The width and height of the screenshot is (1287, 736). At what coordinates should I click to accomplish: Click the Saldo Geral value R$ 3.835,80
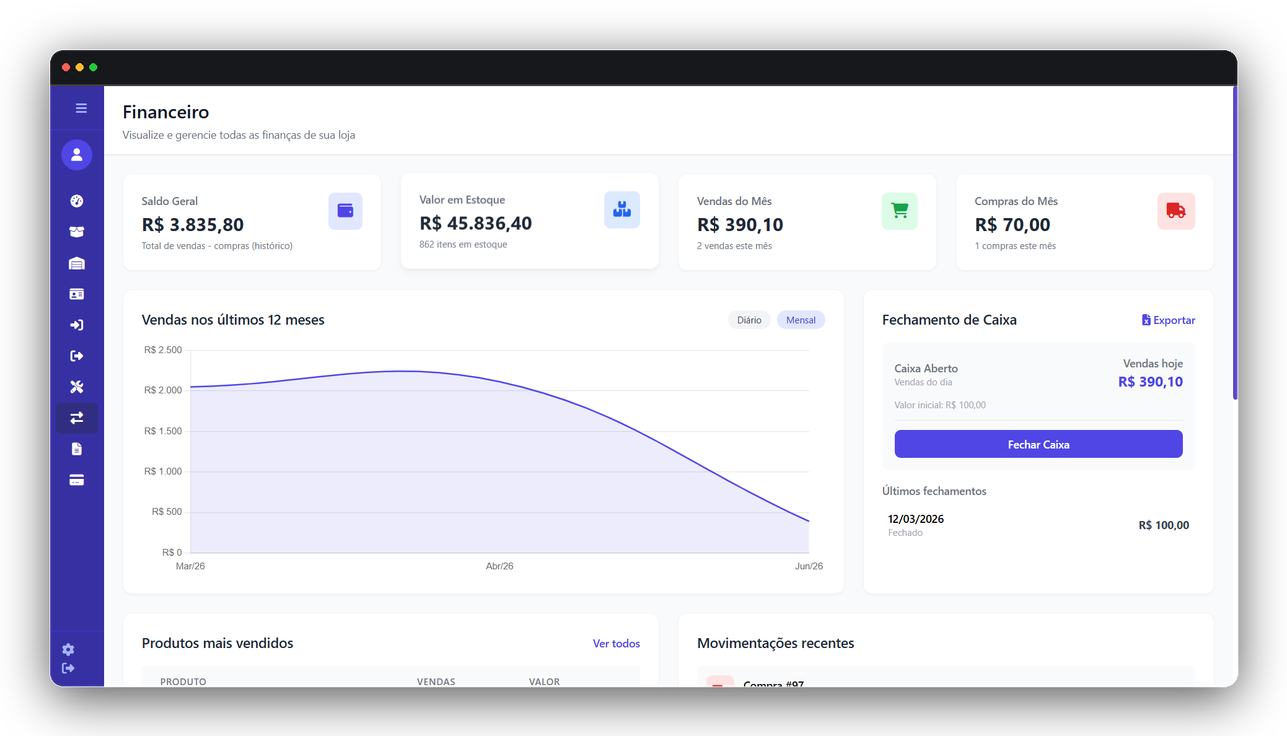click(193, 225)
